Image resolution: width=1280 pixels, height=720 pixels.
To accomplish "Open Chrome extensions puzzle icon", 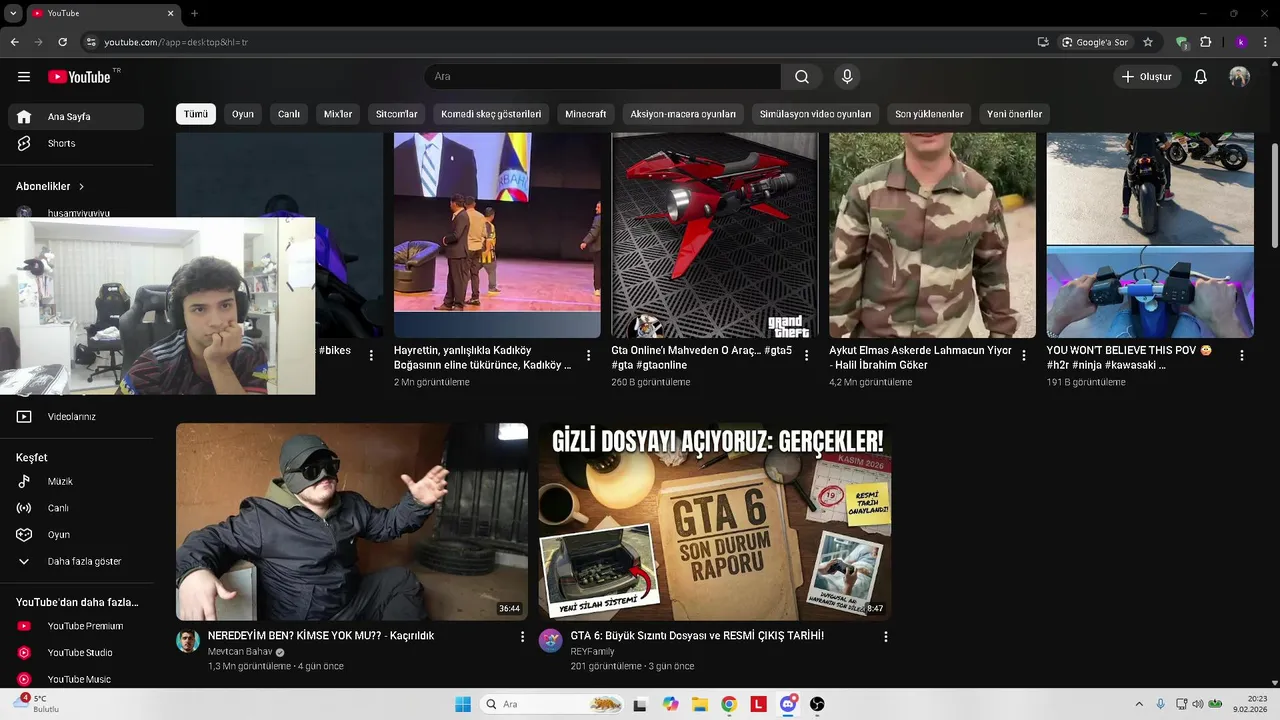I will [1205, 42].
